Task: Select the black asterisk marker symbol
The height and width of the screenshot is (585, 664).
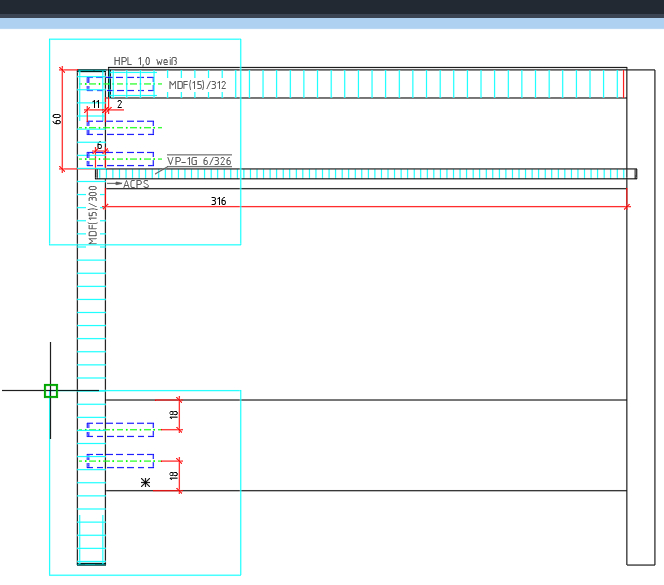Action: tap(146, 483)
